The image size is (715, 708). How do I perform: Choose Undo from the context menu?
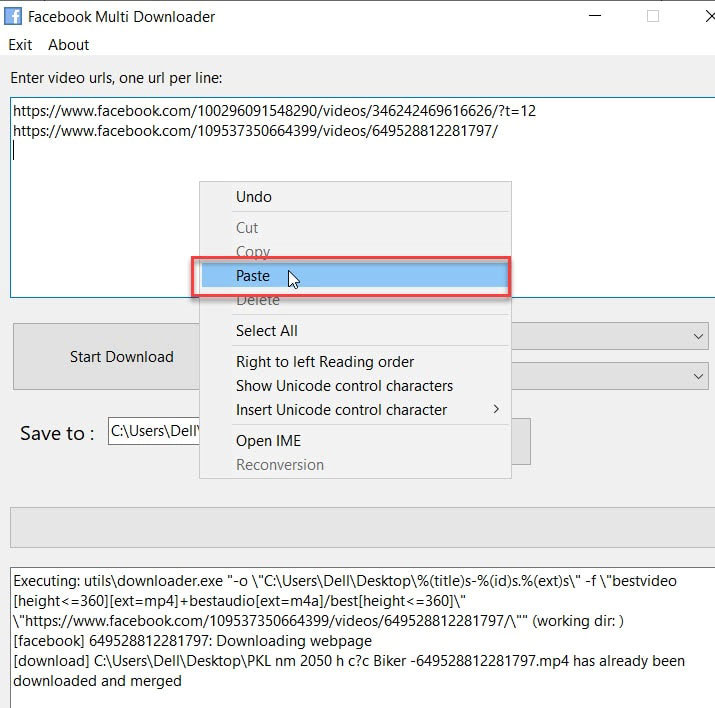coord(355,197)
